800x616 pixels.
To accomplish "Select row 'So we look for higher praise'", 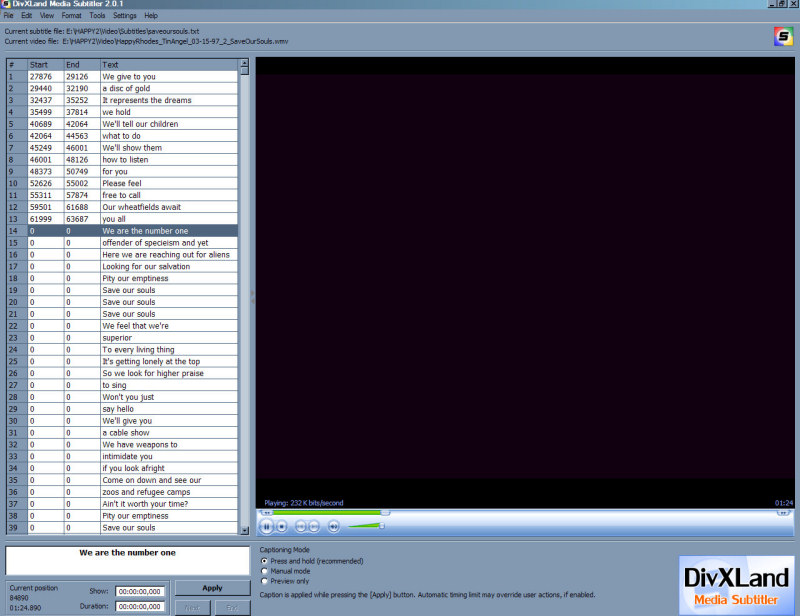I will (122, 373).
